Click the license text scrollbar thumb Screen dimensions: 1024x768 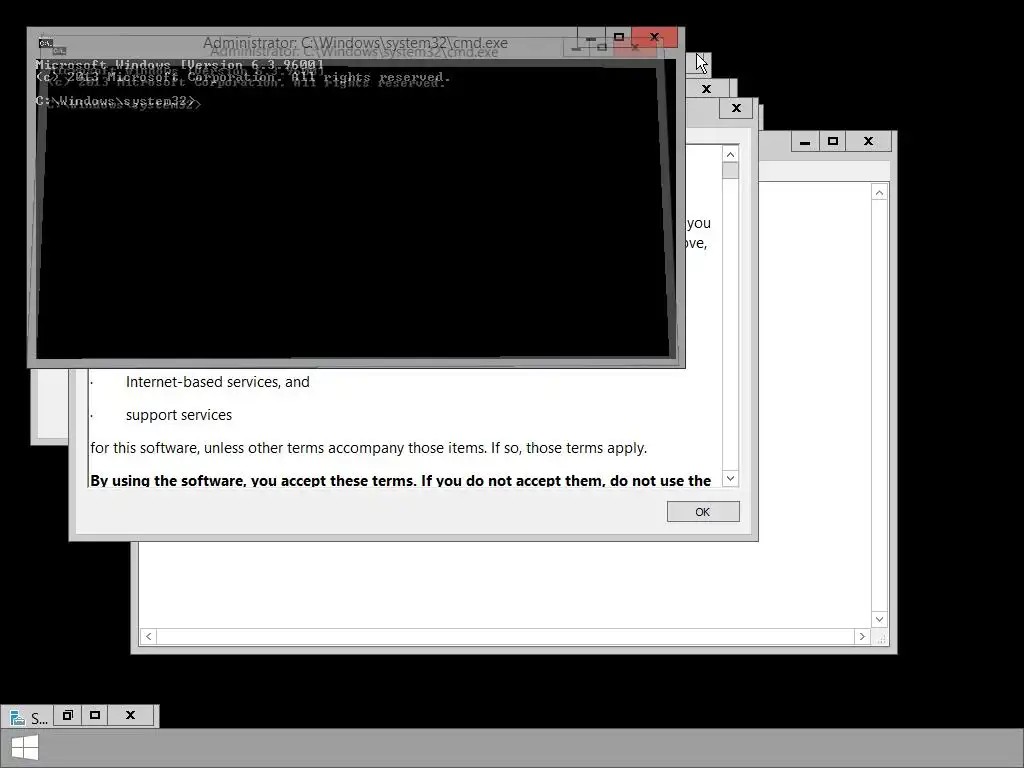coord(730,170)
